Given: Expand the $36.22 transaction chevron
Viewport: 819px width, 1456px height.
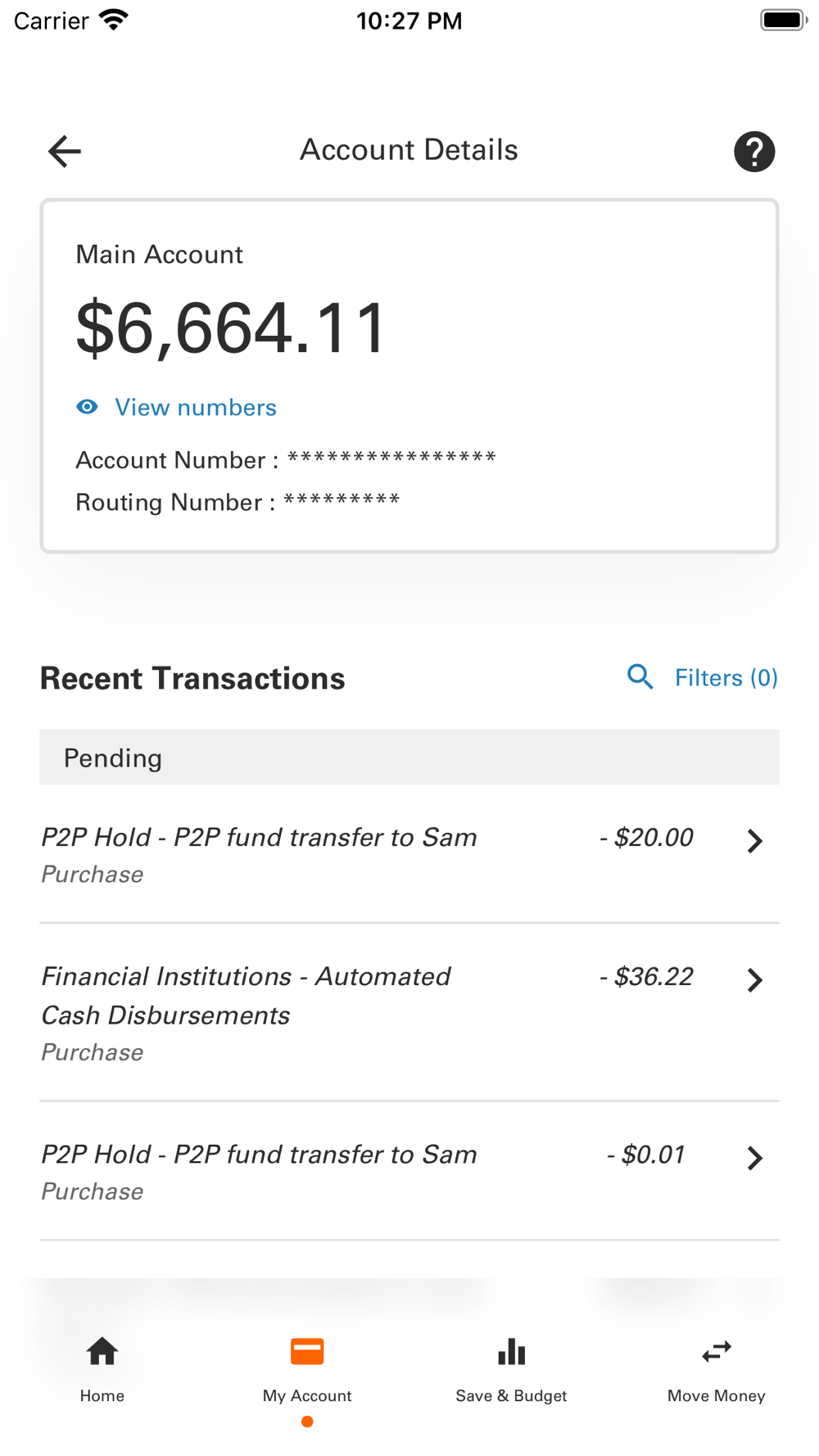Looking at the screenshot, I should (754, 980).
